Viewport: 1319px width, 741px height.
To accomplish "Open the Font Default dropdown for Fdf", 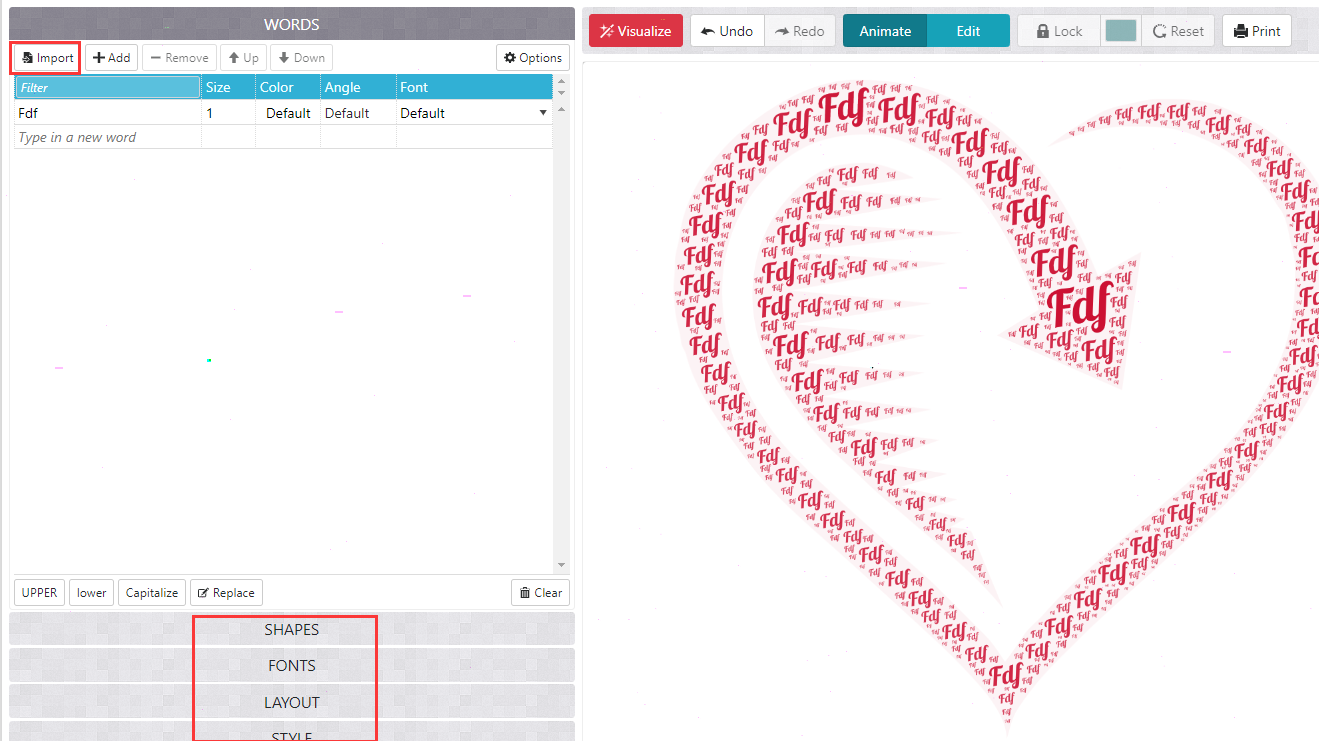I will click(x=474, y=113).
